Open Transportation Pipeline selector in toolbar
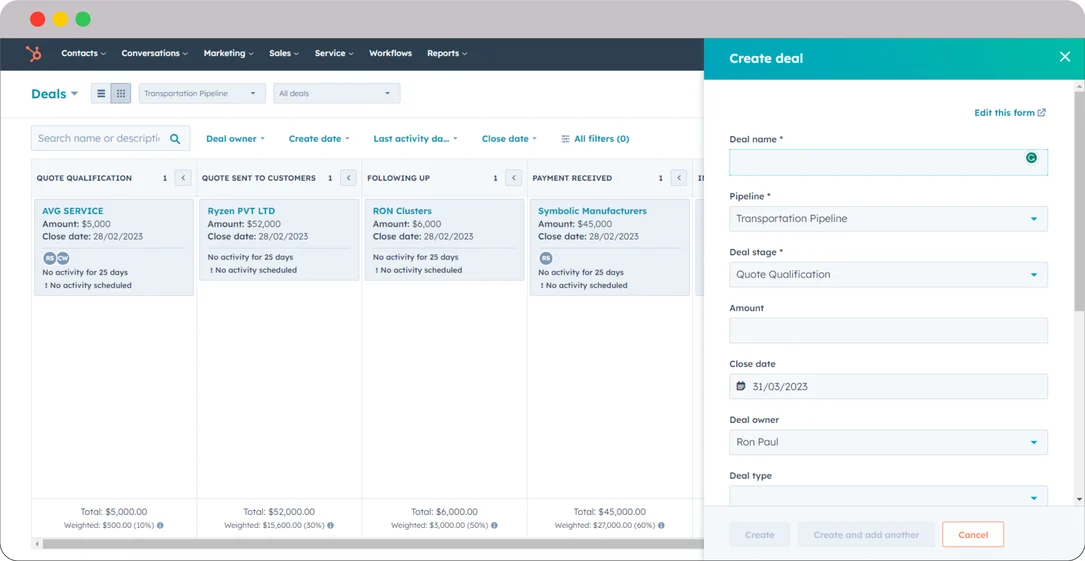 pos(202,93)
